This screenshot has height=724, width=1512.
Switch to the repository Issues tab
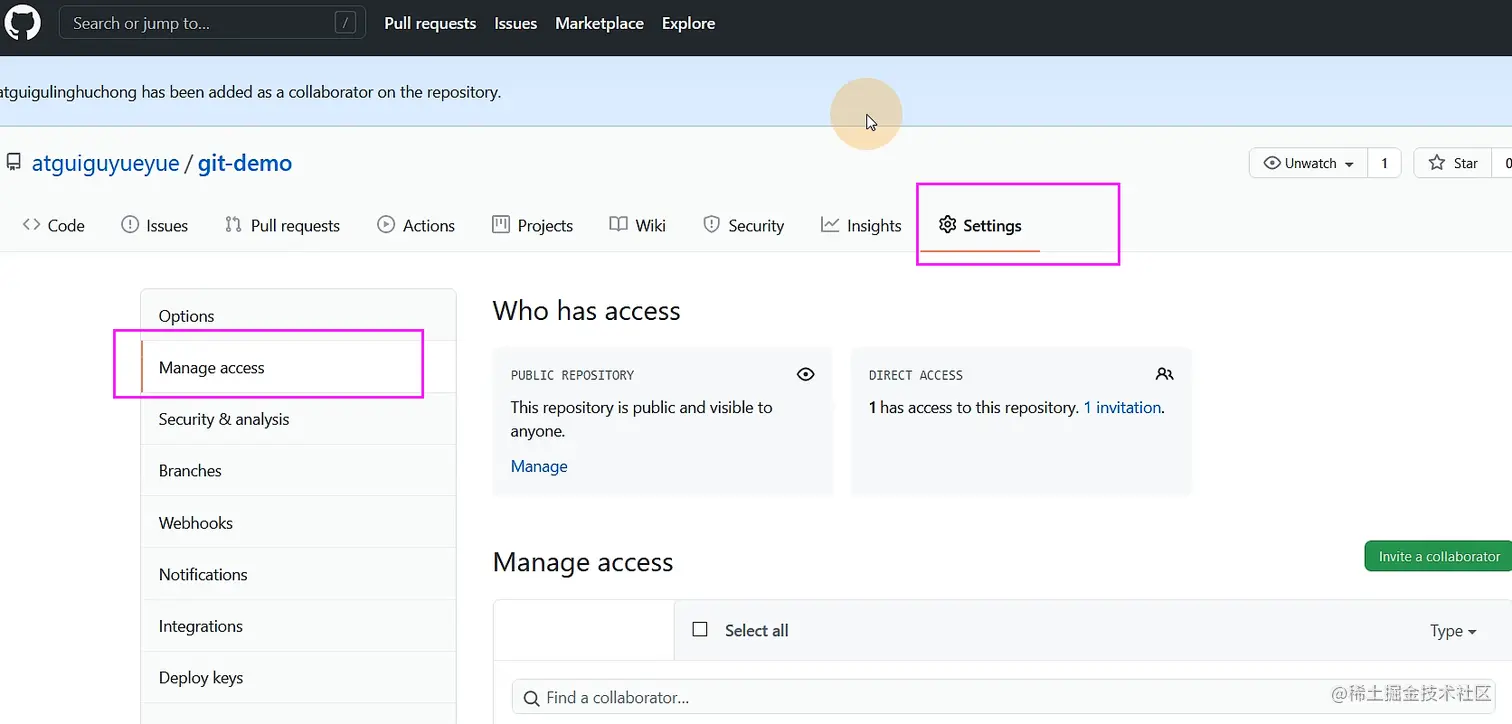(154, 225)
